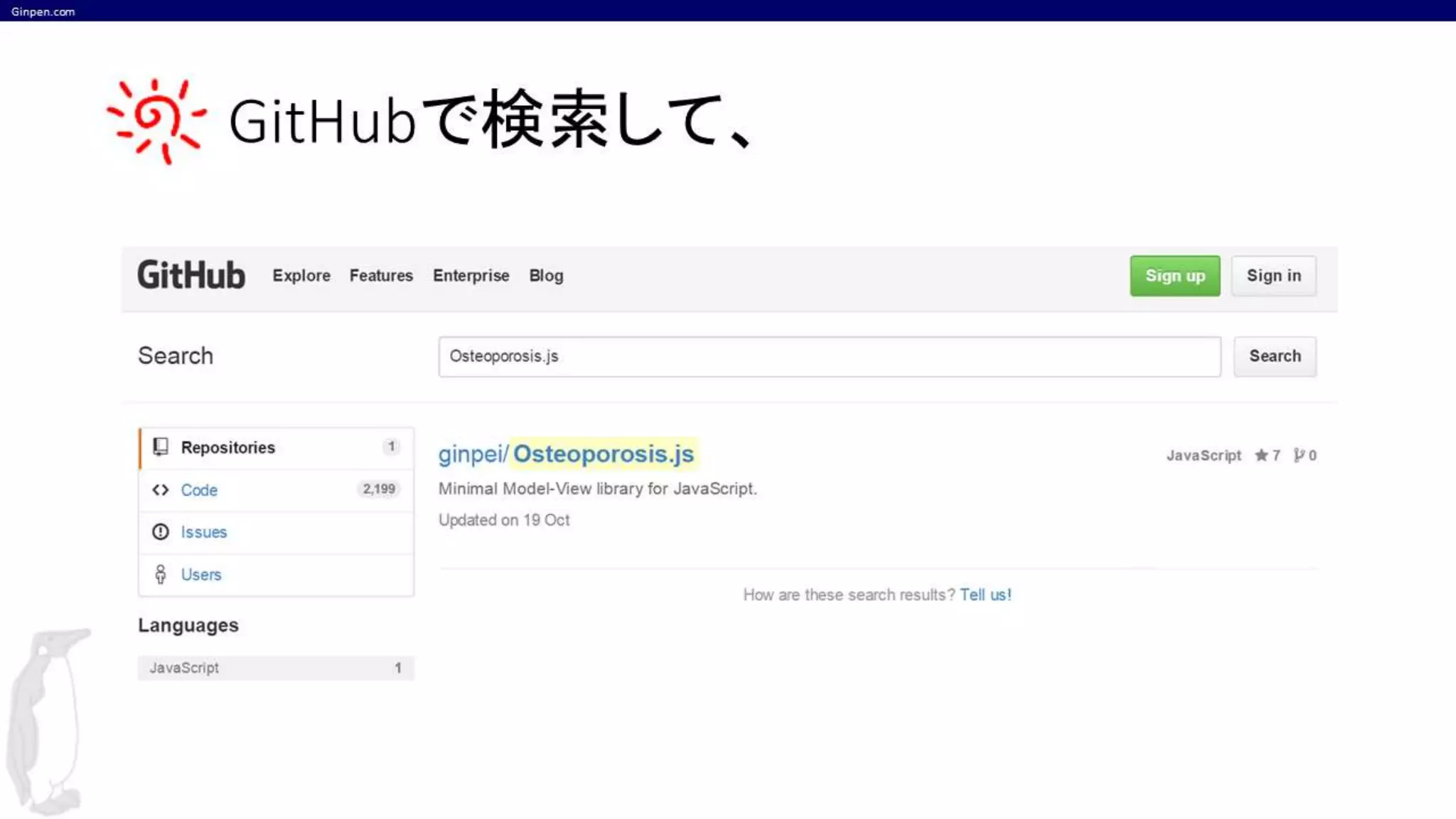Image resolution: width=1456 pixels, height=819 pixels.
Task: Click the JavaScript label on the result
Action: coord(1204,456)
